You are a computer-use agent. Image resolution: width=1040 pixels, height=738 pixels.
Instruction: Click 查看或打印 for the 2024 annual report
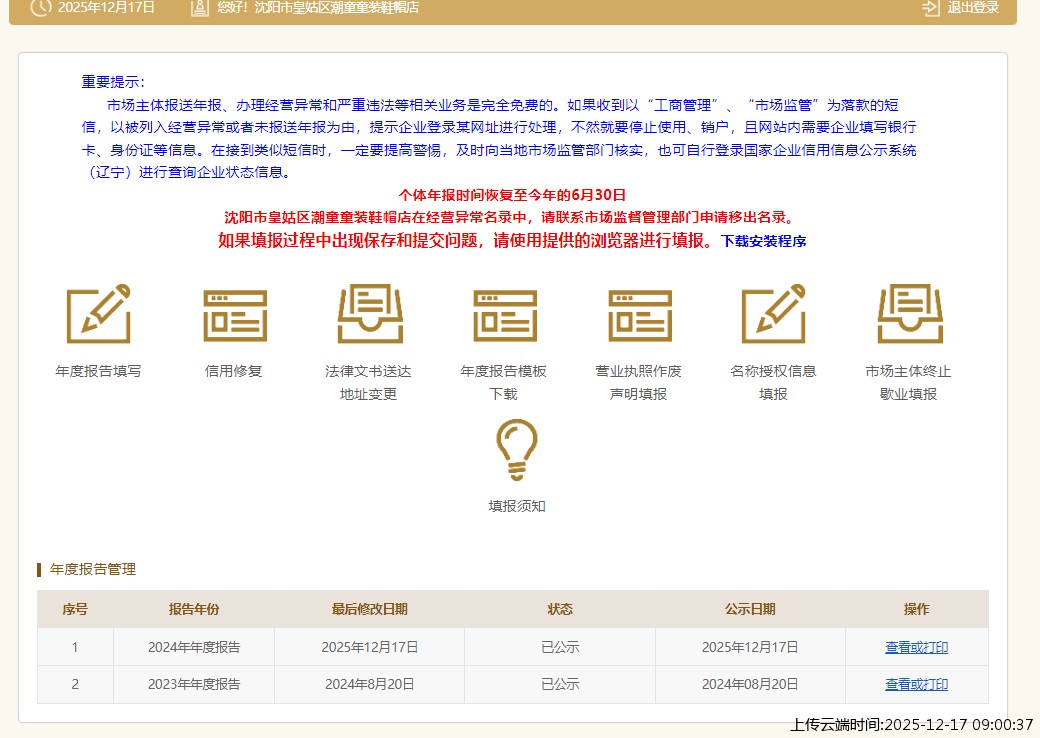pos(915,647)
